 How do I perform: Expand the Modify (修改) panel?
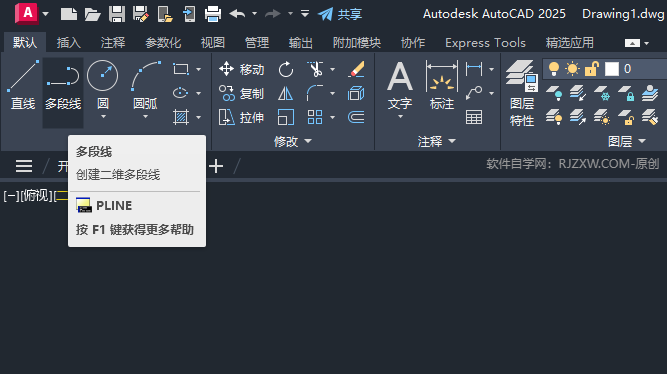point(293,141)
